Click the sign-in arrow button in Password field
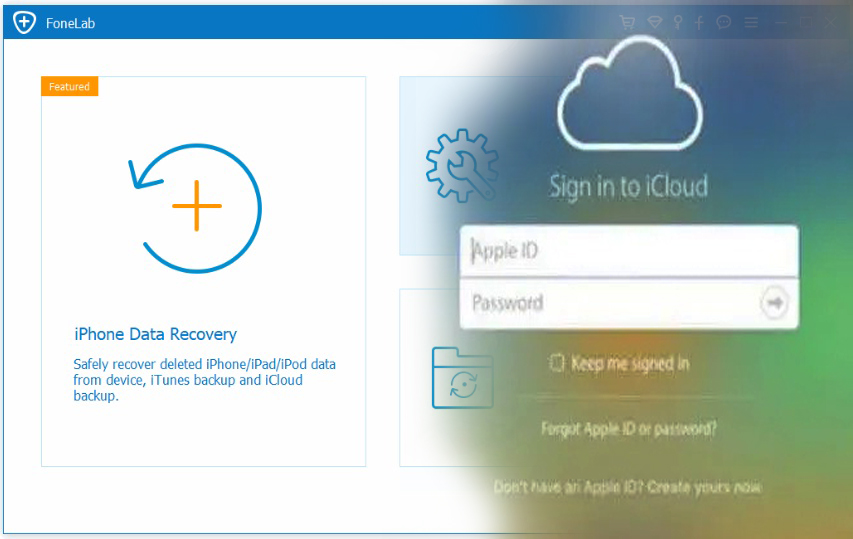853x539 pixels. tap(774, 302)
